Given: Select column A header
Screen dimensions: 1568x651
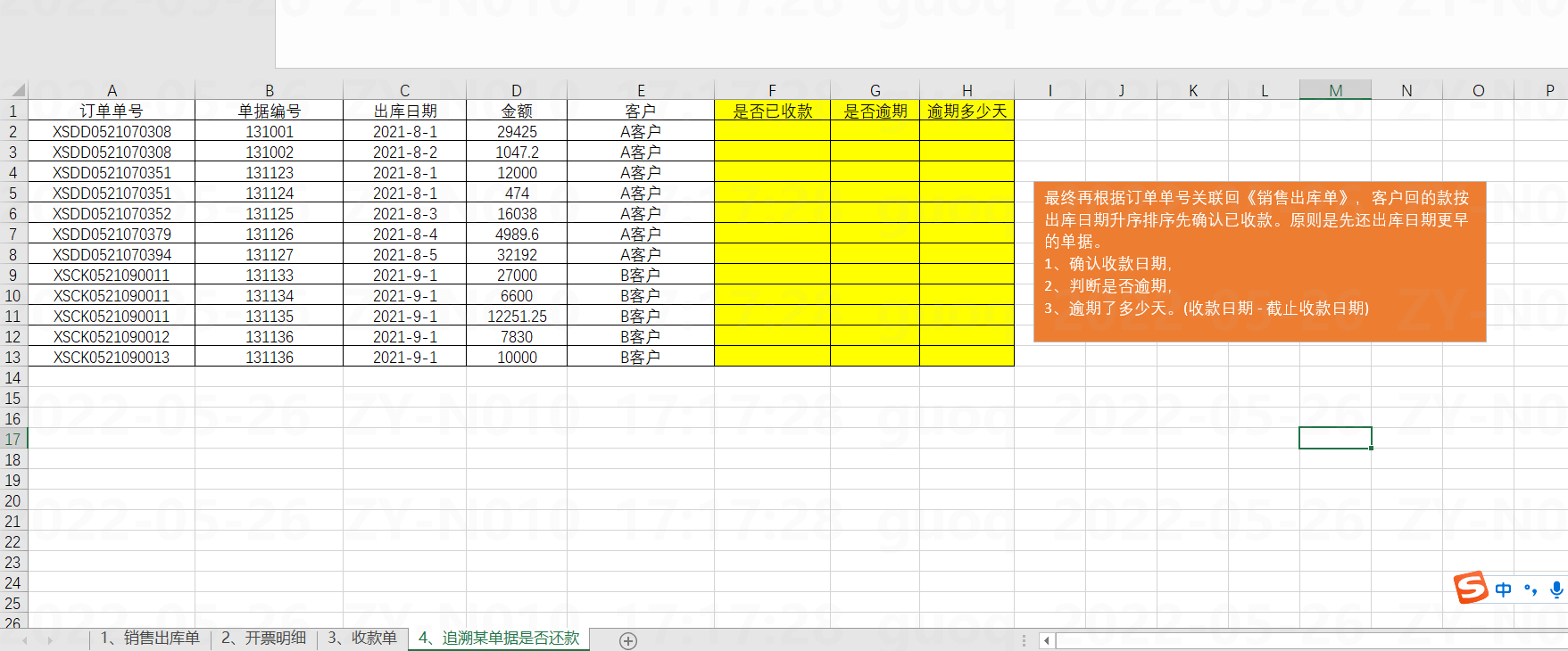Looking at the screenshot, I should pyautogui.click(x=112, y=90).
